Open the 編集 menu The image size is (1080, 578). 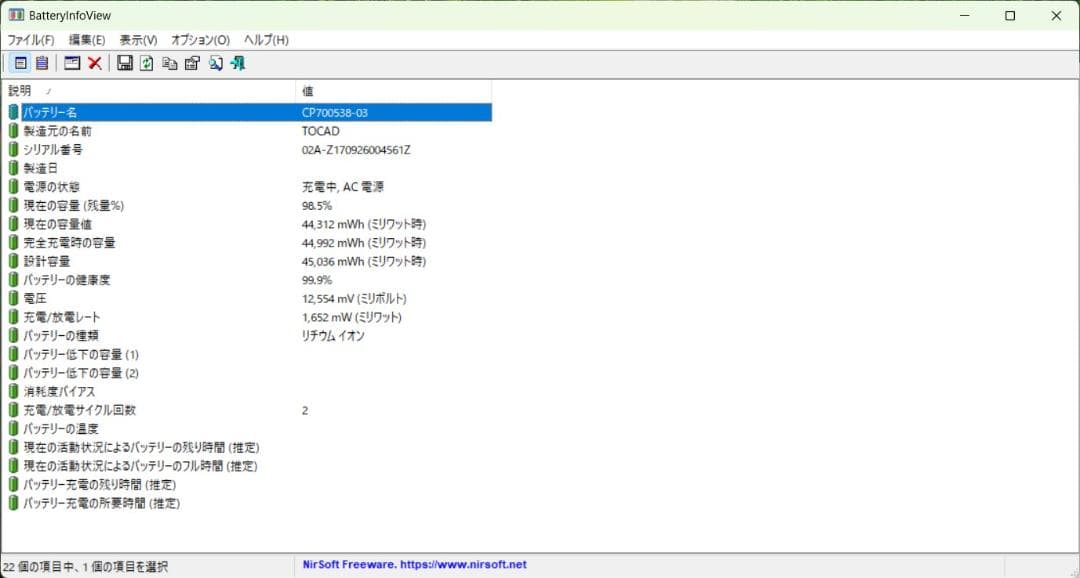point(85,40)
